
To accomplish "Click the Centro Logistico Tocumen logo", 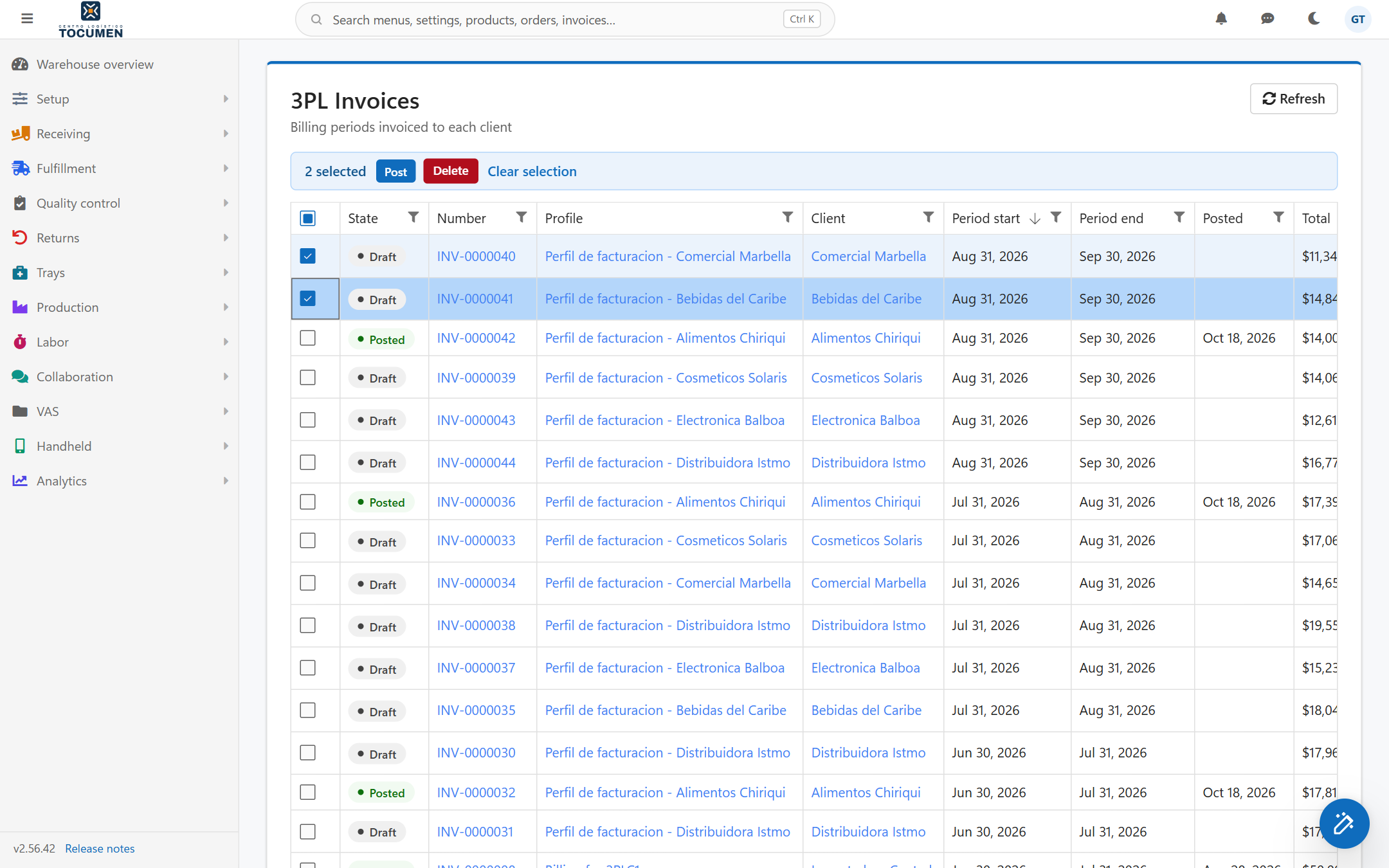I will point(91,20).
